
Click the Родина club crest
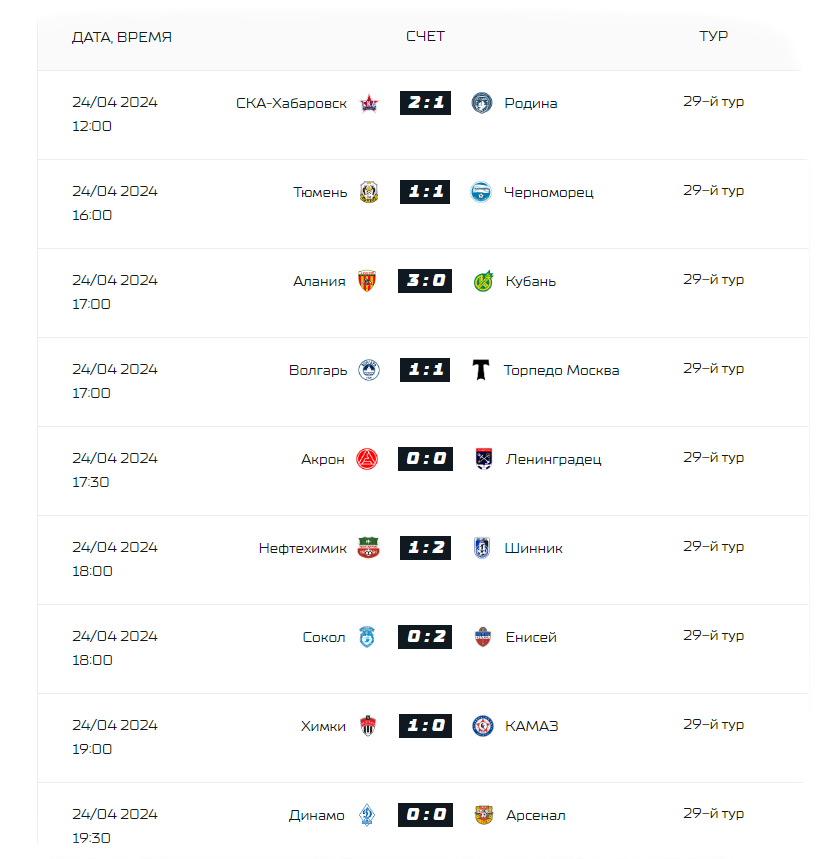tap(481, 103)
